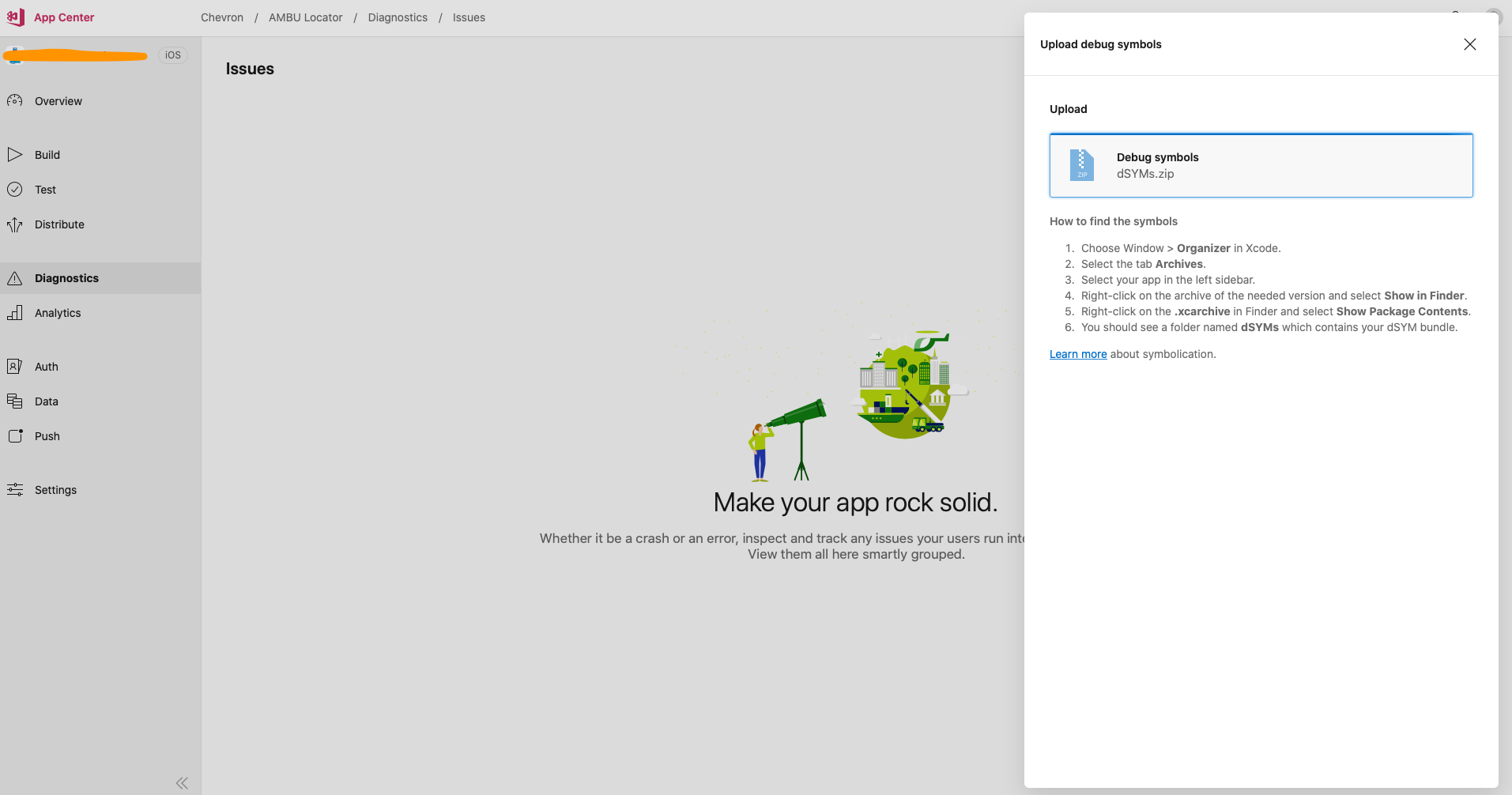Open the Learn more symbolication link
Image resolution: width=1512 pixels, height=795 pixels.
point(1078,354)
